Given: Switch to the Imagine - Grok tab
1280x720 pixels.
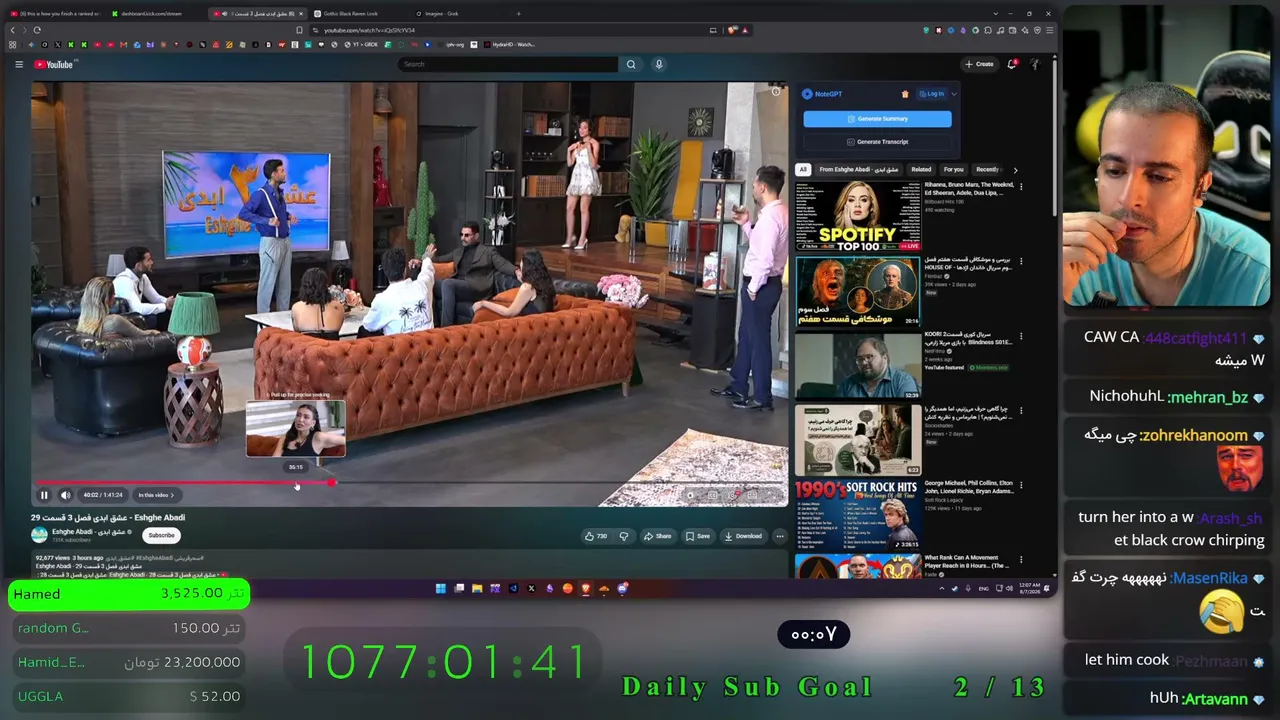Looking at the screenshot, I should [x=441, y=14].
